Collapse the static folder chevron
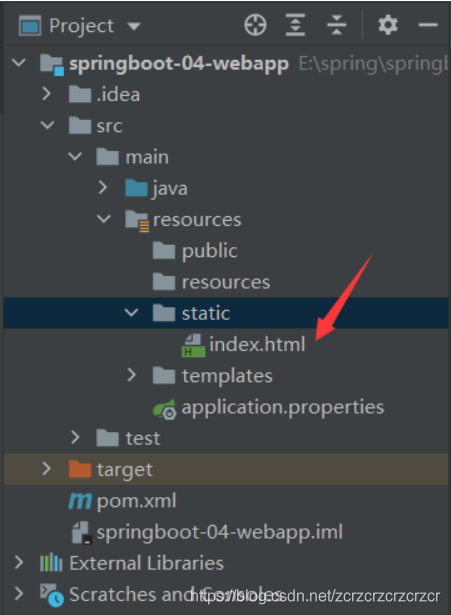 click(x=131, y=313)
